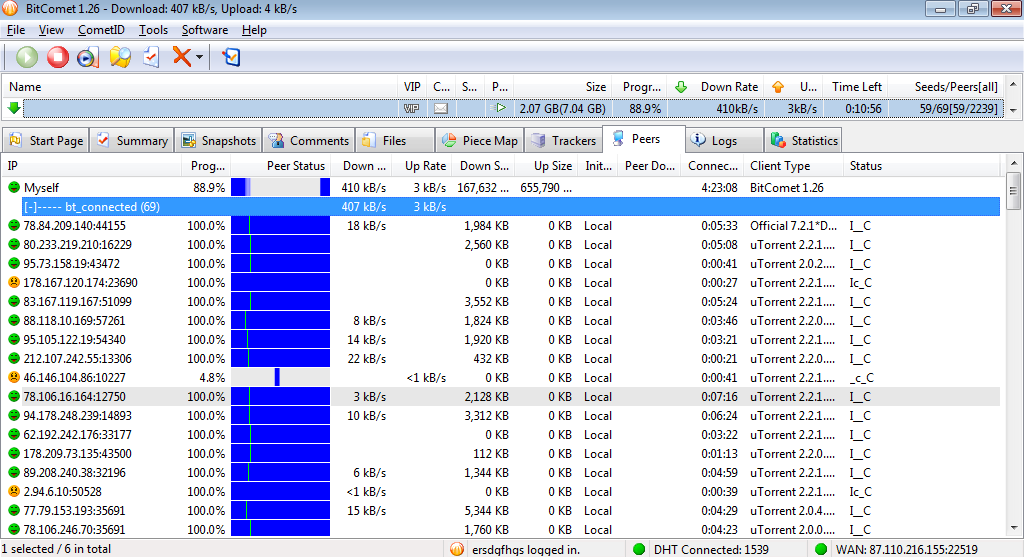The image size is (1024, 558).
Task: Open the Piece Map tab
Action: 479,141
